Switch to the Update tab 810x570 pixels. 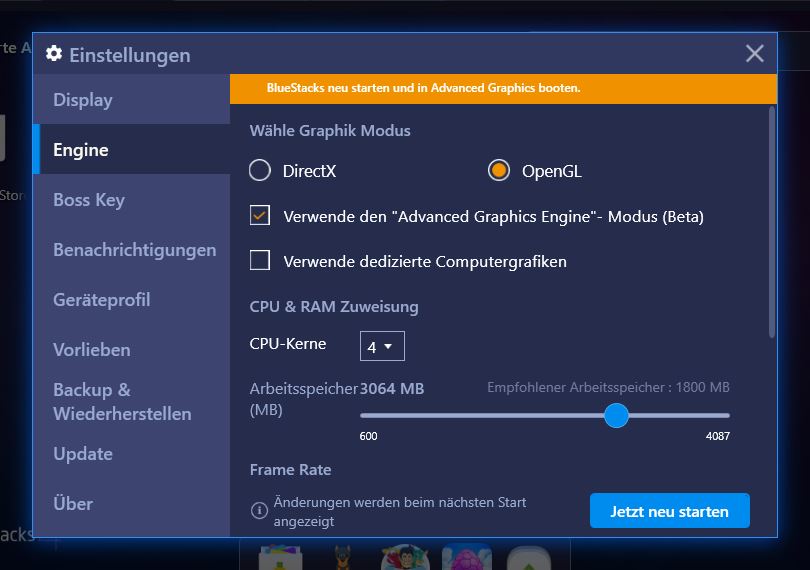pyautogui.click(x=132, y=454)
